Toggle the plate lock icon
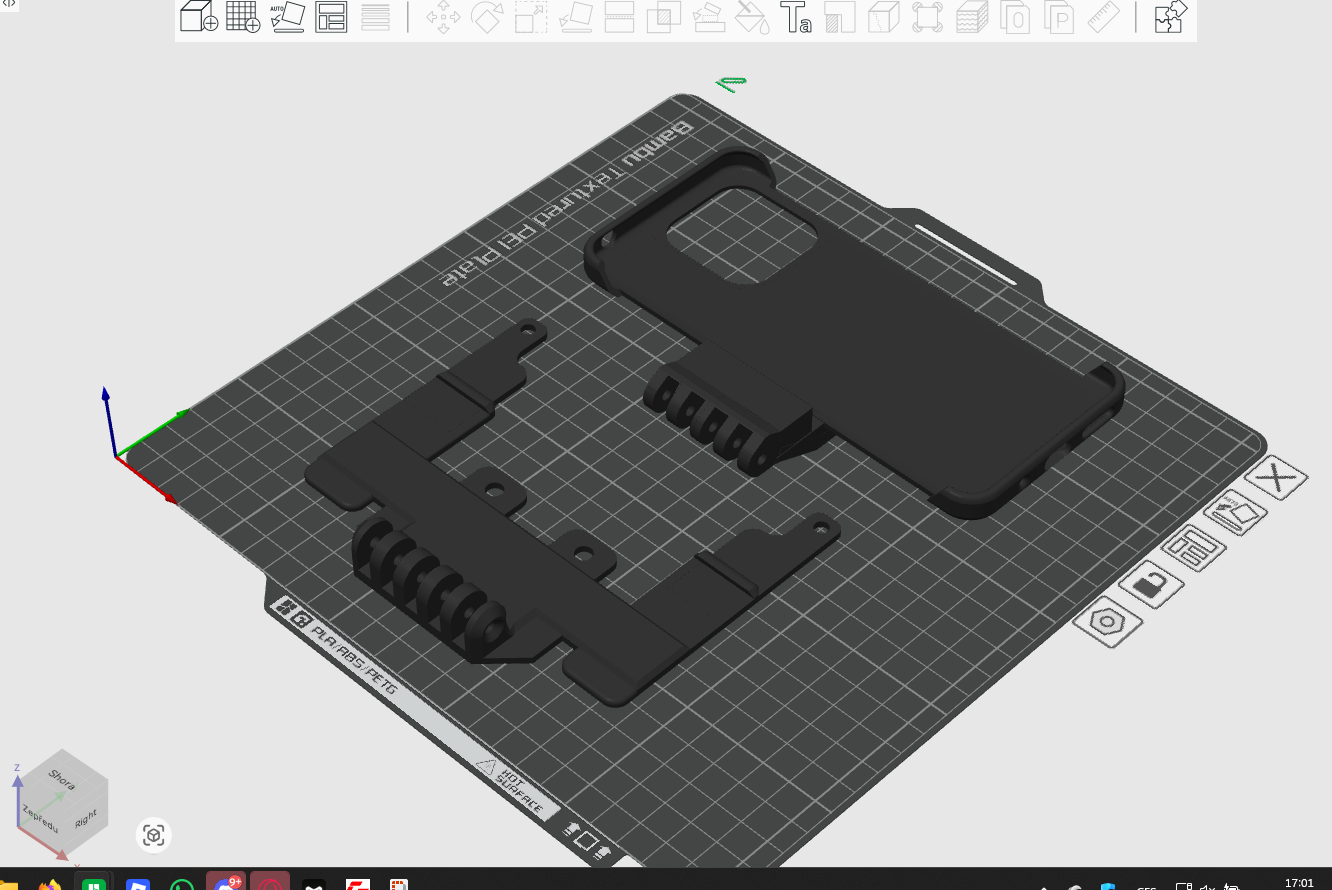The height and width of the screenshot is (890, 1332). [1151, 585]
